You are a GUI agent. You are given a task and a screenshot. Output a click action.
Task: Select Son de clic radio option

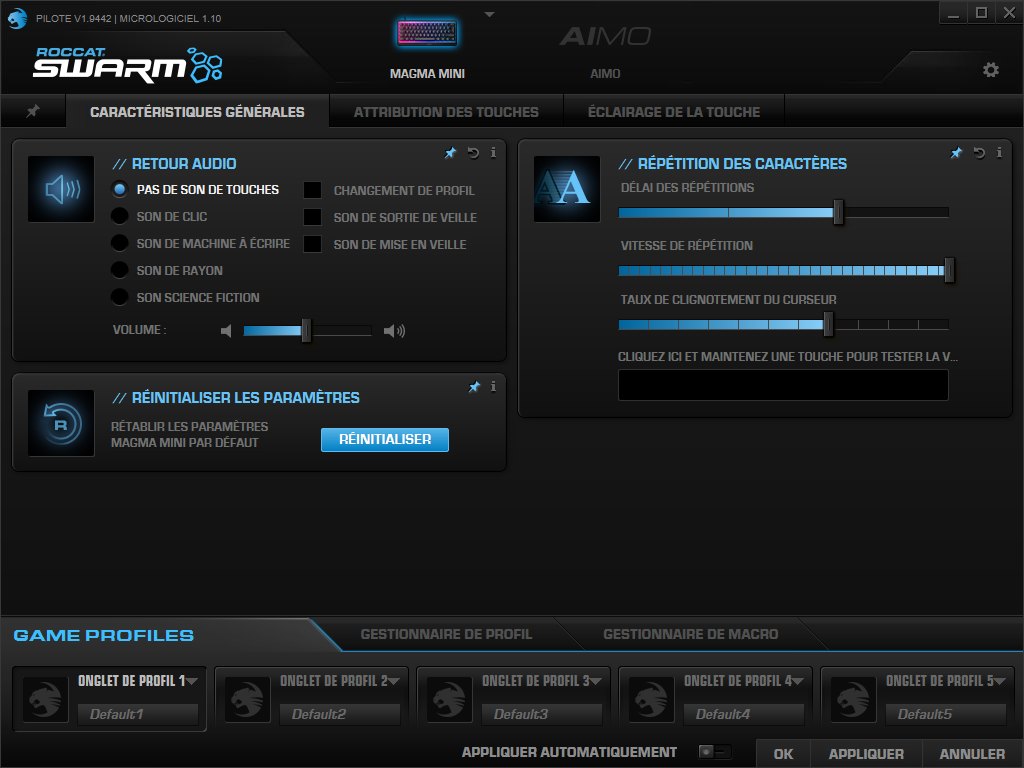click(x=120, y=216)
